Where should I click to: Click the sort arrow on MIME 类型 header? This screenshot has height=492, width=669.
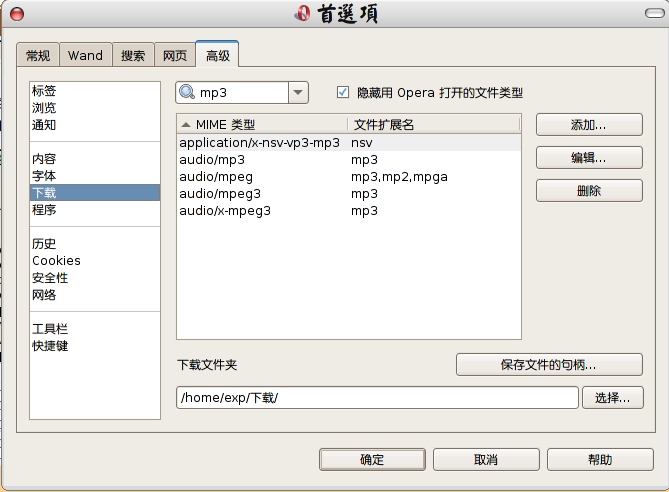tap(186, 125)
